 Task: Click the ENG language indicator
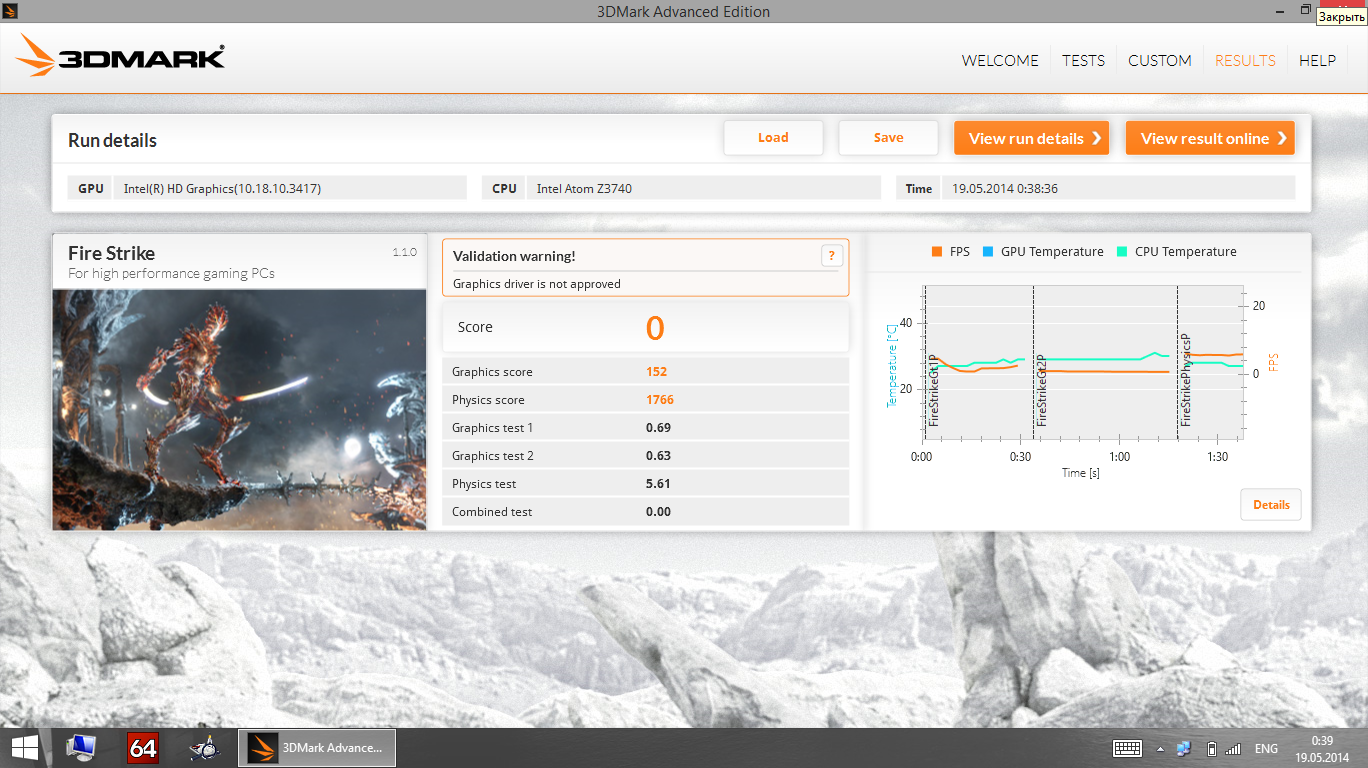pos(1266,748)
